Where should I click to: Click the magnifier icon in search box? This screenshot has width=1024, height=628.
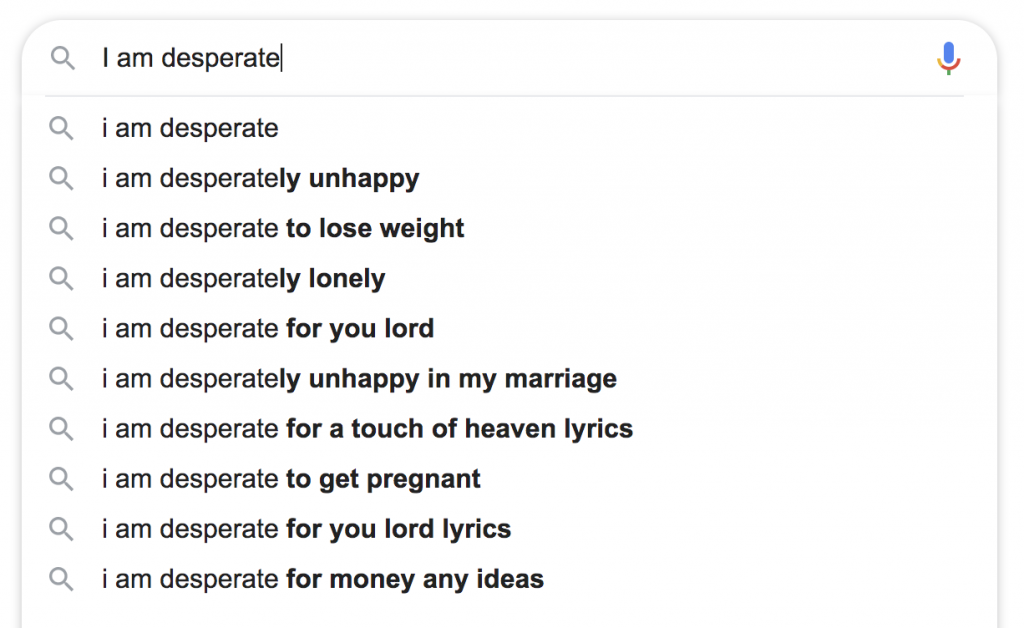pyautogui.click(x=62, y=58)
